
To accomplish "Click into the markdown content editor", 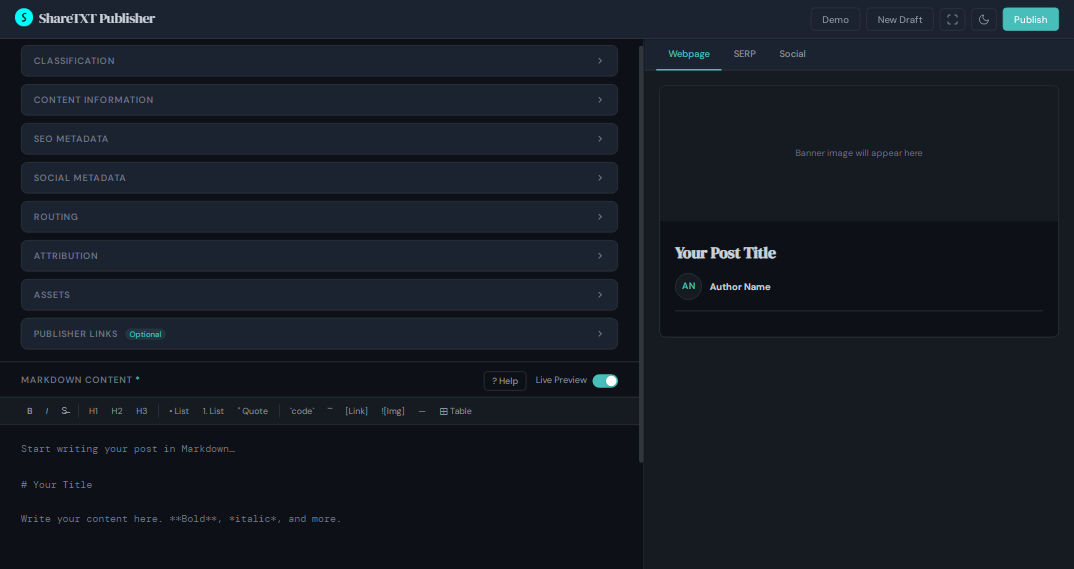I will tap(319, 497).
